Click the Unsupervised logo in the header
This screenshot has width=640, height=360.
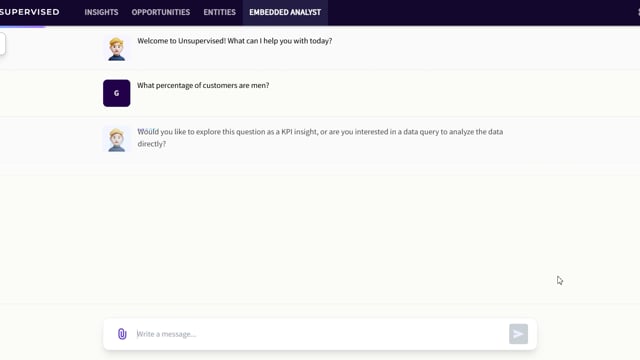tap(29, 12)
